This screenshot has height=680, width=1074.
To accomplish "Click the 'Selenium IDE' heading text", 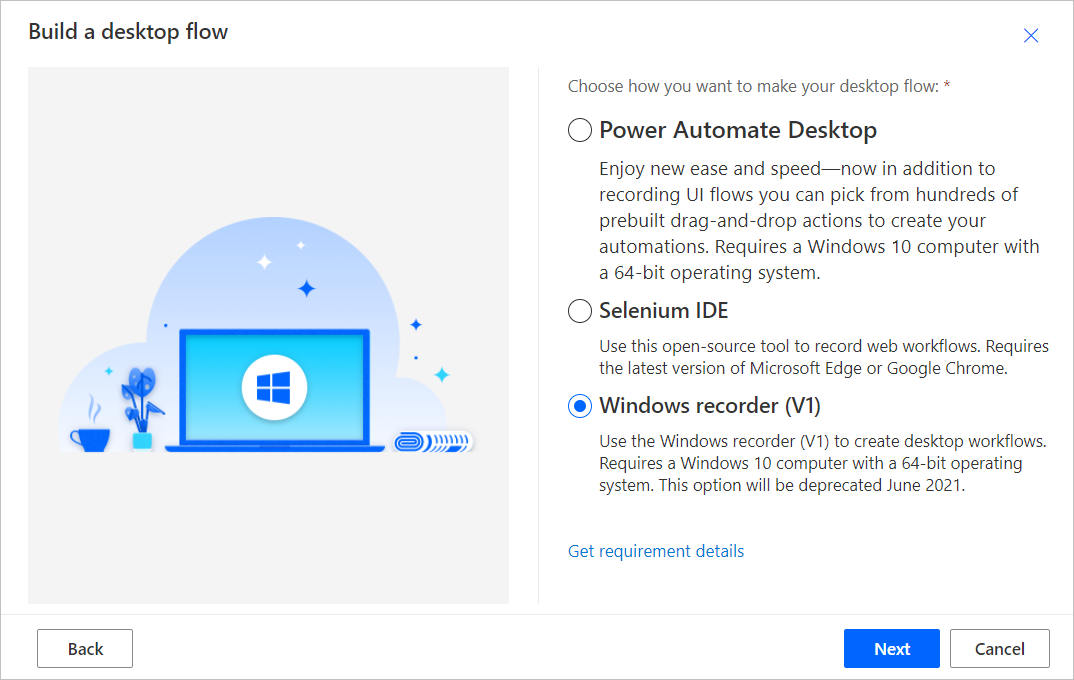I will point(663,311).
